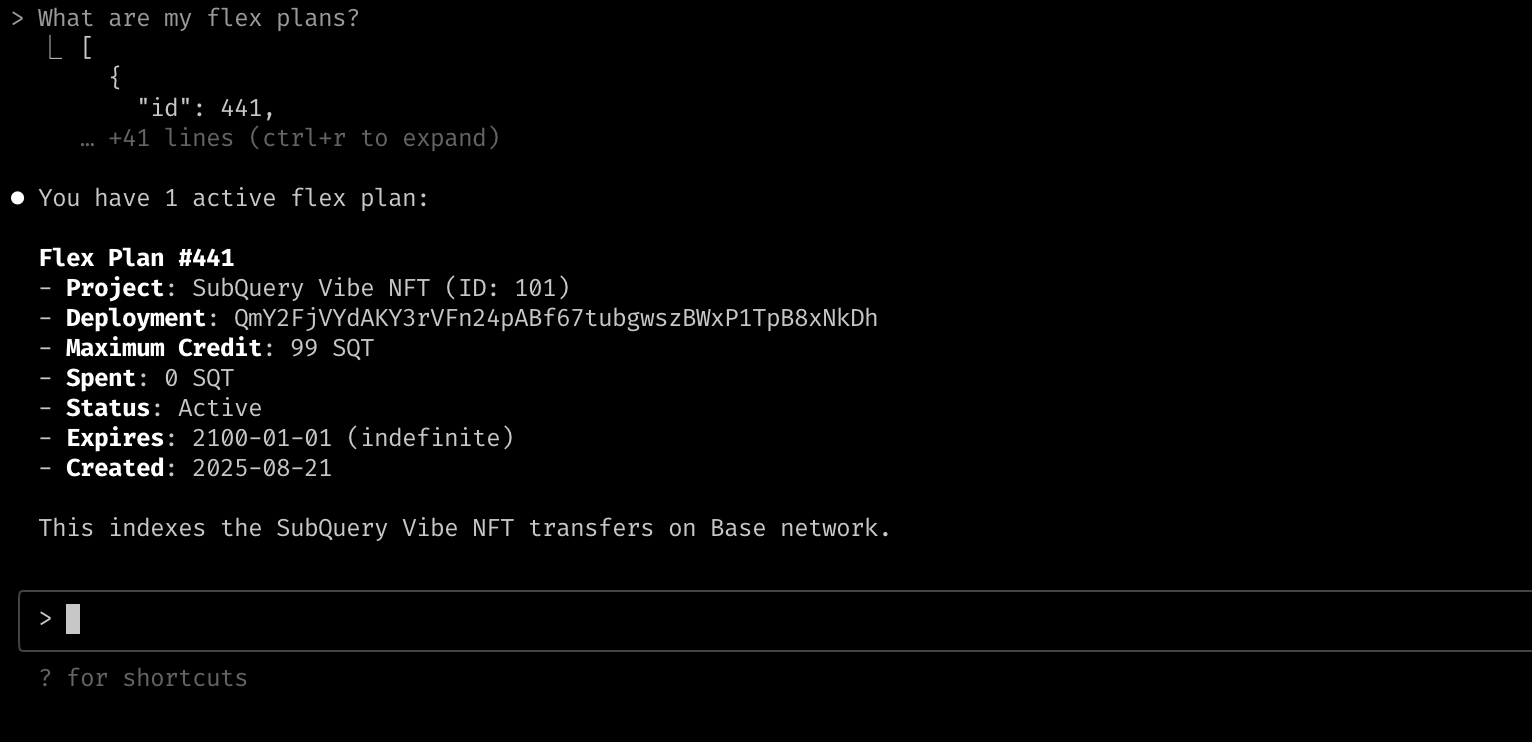Click the prompt input field

pos(775,620)
